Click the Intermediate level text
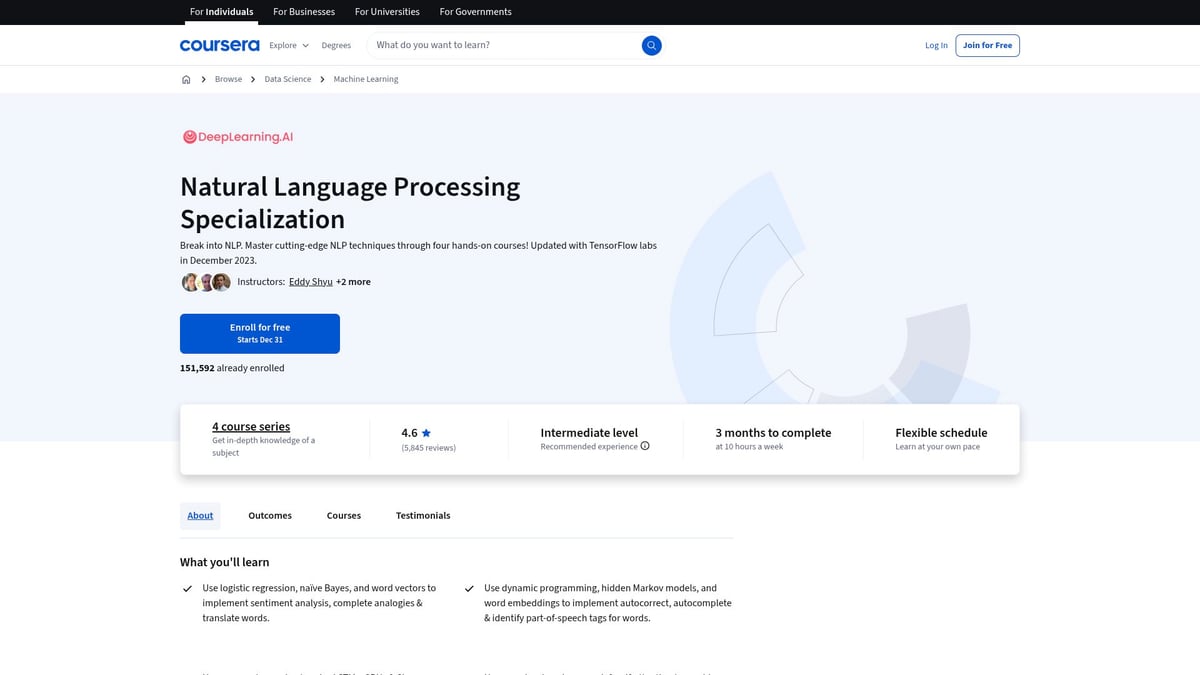 point(589,433)
